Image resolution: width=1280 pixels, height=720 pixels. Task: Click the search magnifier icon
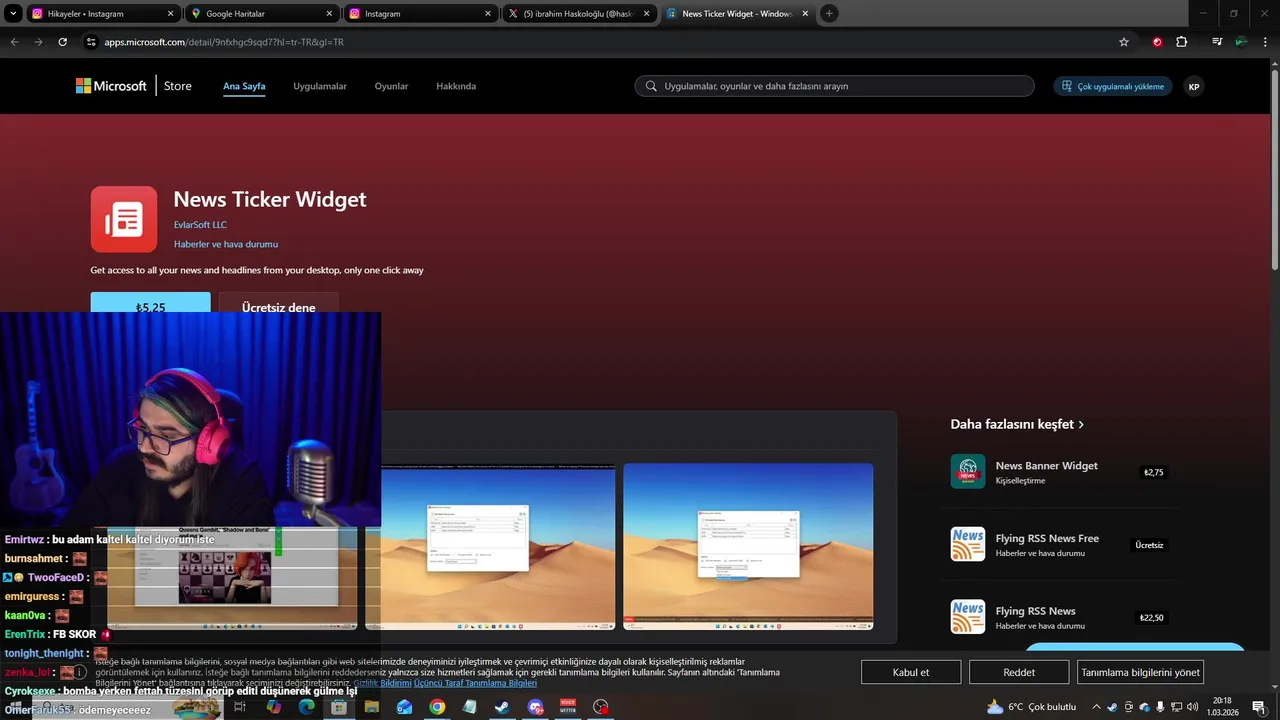651,86
